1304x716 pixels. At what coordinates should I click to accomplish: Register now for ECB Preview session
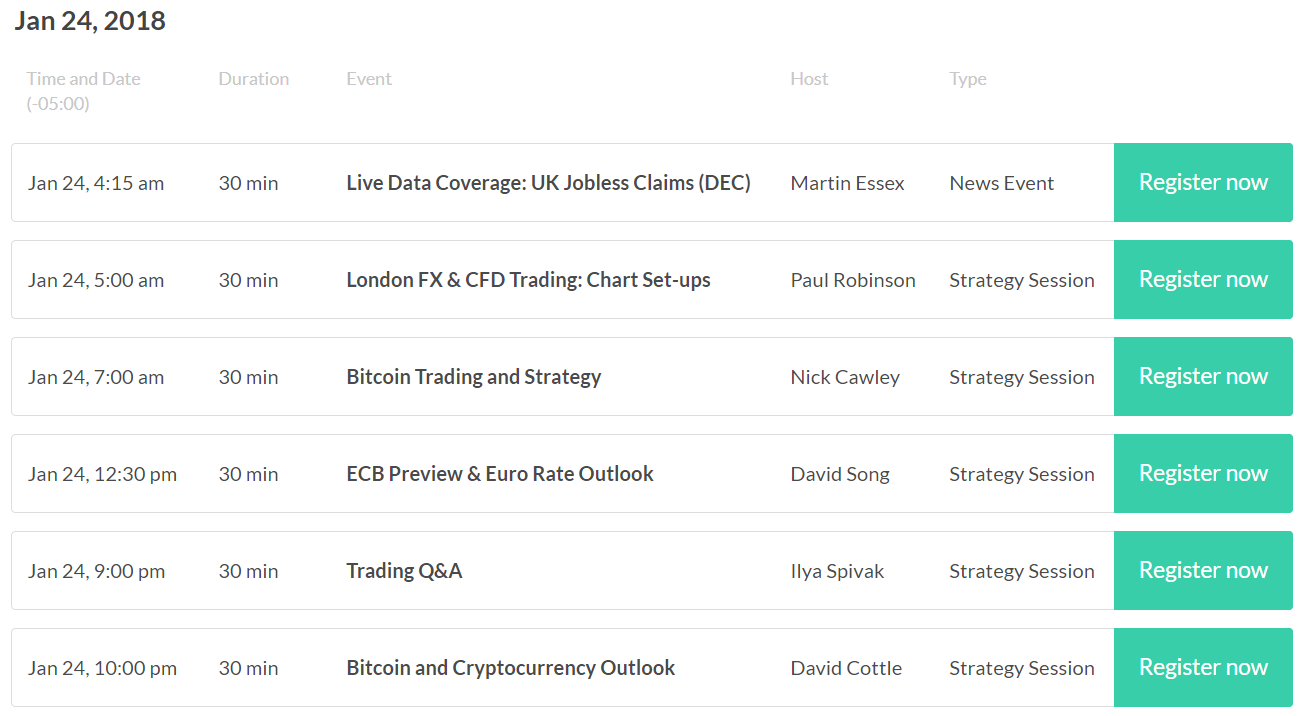click(x=1203, y=473)
